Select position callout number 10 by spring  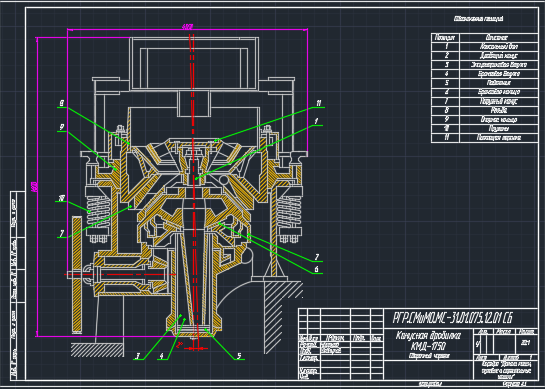tap(62, 198)
